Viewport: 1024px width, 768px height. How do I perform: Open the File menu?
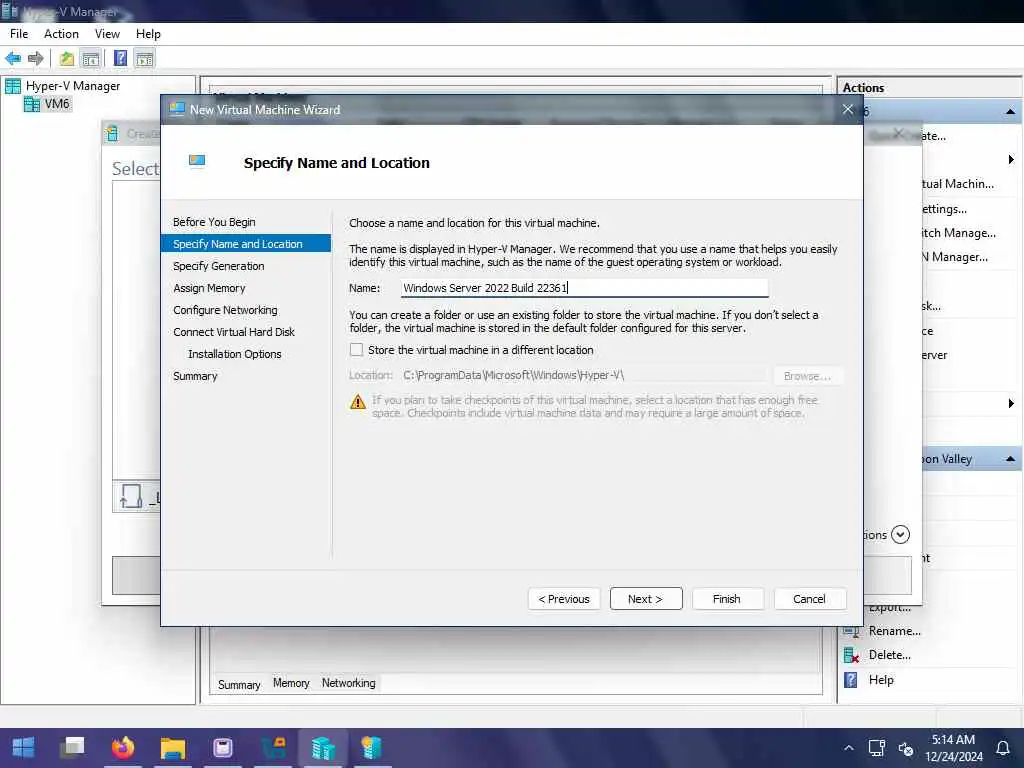click(19, 34)
